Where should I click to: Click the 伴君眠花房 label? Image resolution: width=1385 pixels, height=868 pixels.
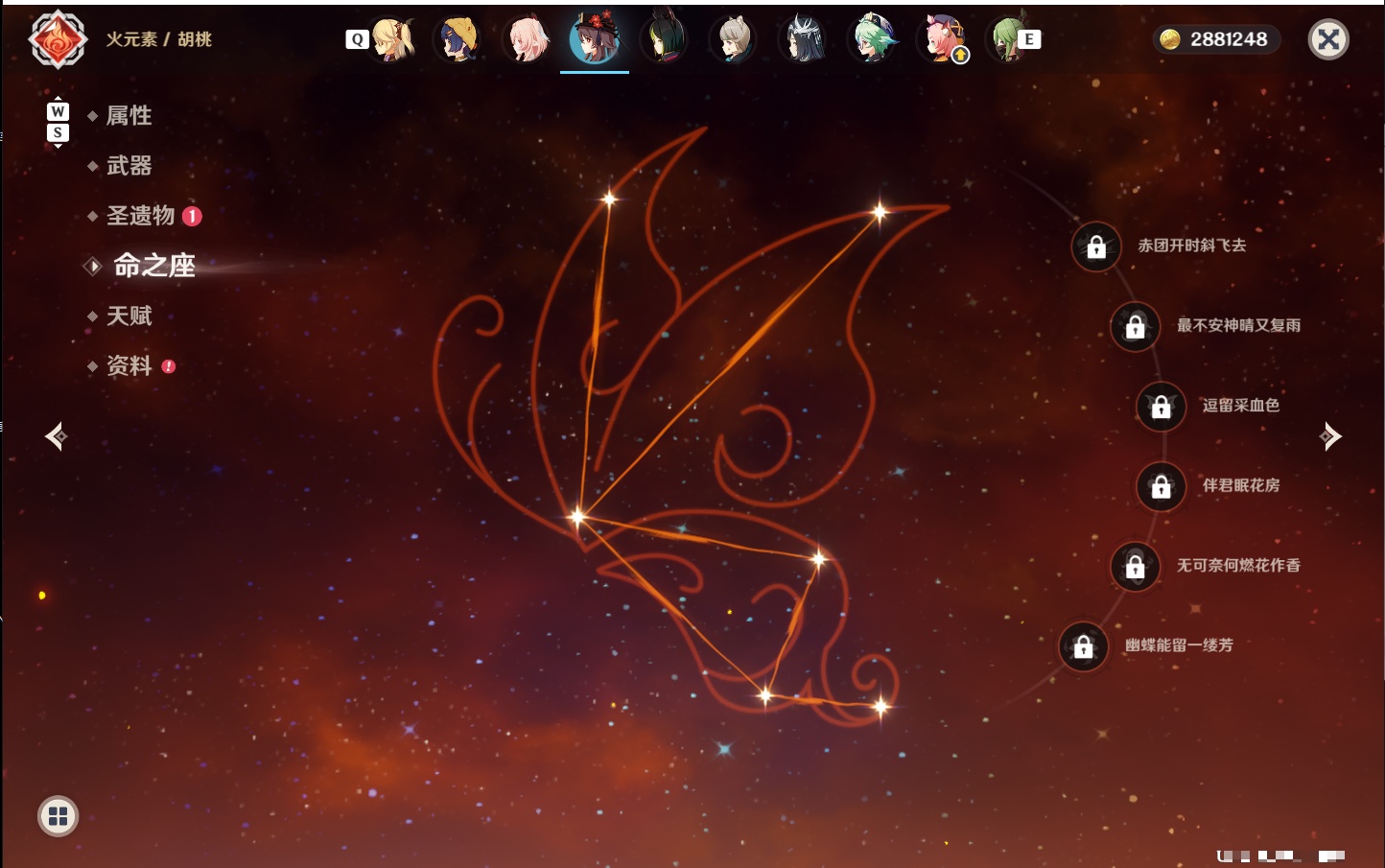click(x=1241, y=485)
